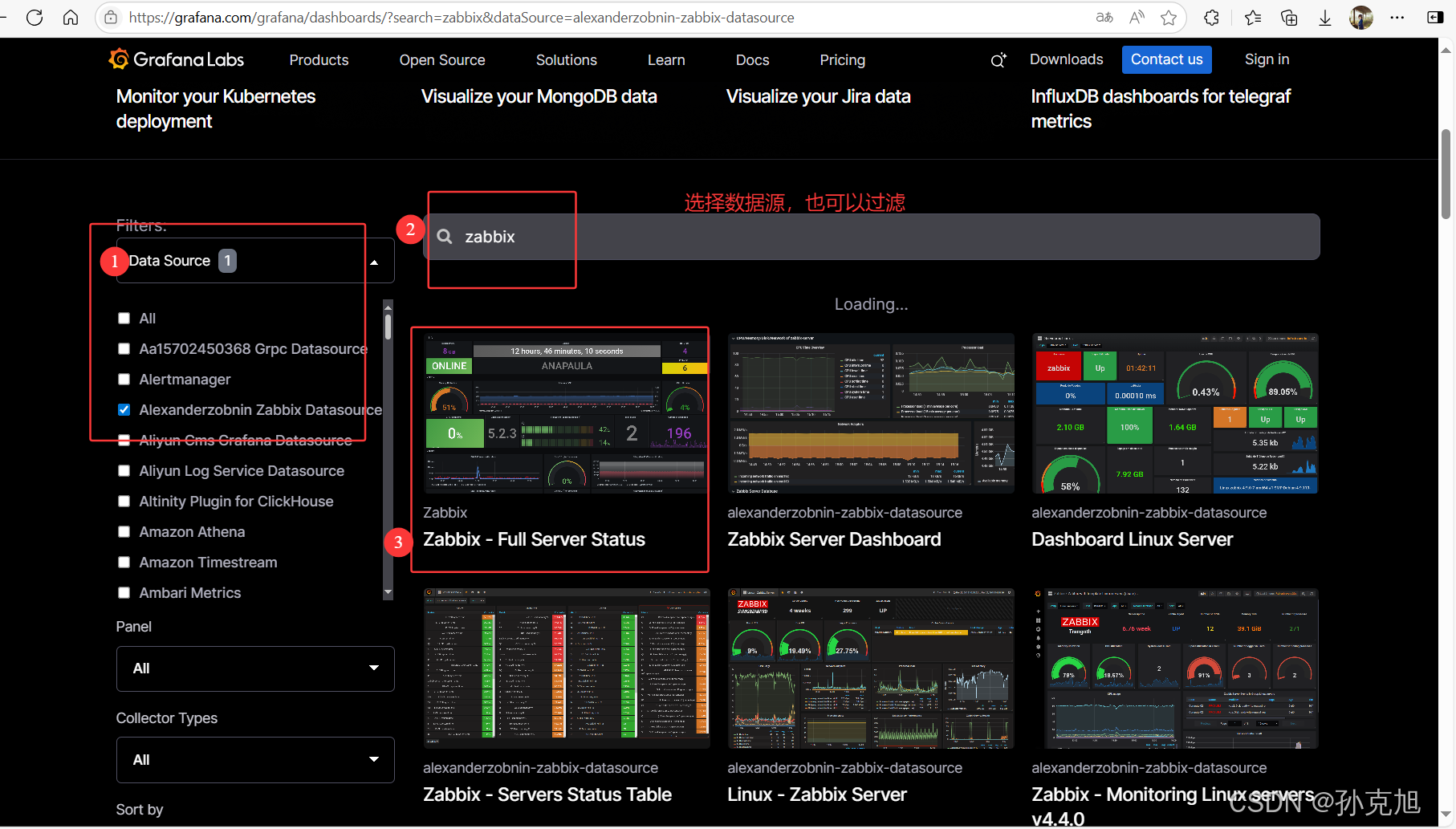The width and height of the screenshot is (1456, 829).
Task: Open the Docs menu
Action: pyautogui.click(x=752, y=60)
